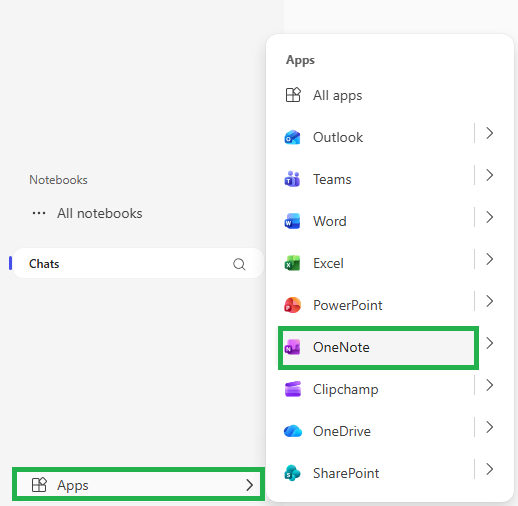Click the ellipsis beside All notebooks
Image resolution: width=518 pixels, height=506 pixels.
coord(39,213)
